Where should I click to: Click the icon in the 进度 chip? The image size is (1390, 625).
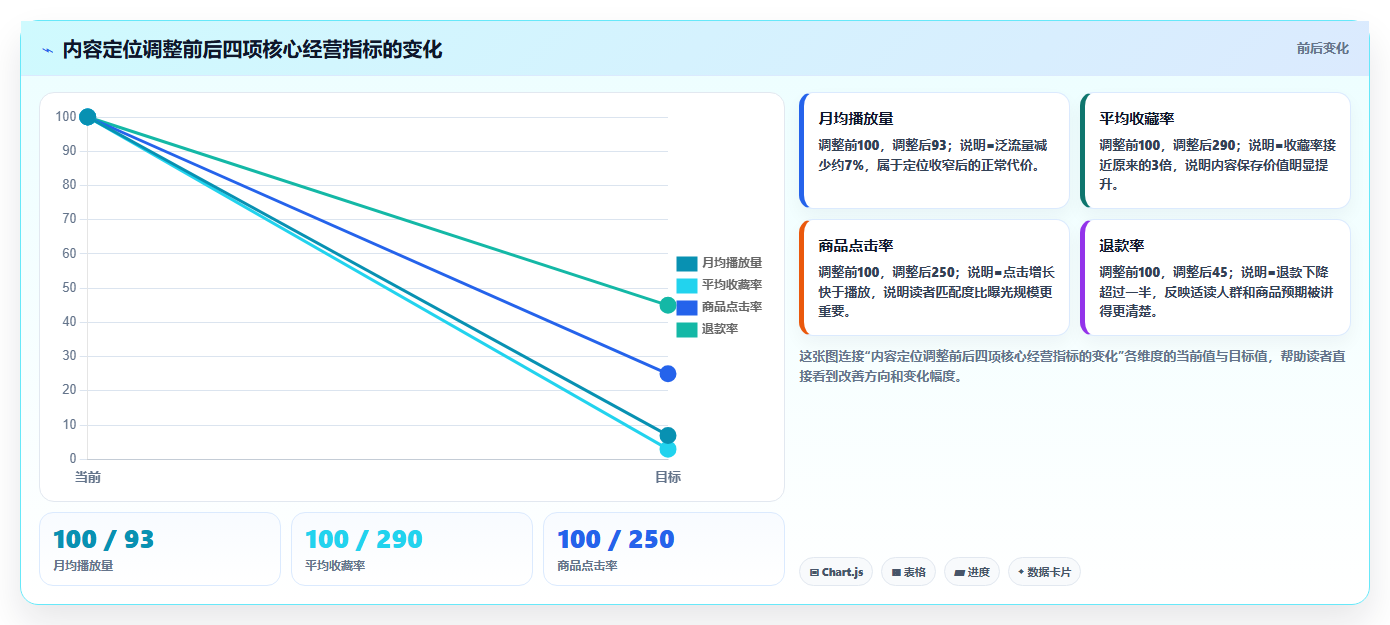(959, 573)
